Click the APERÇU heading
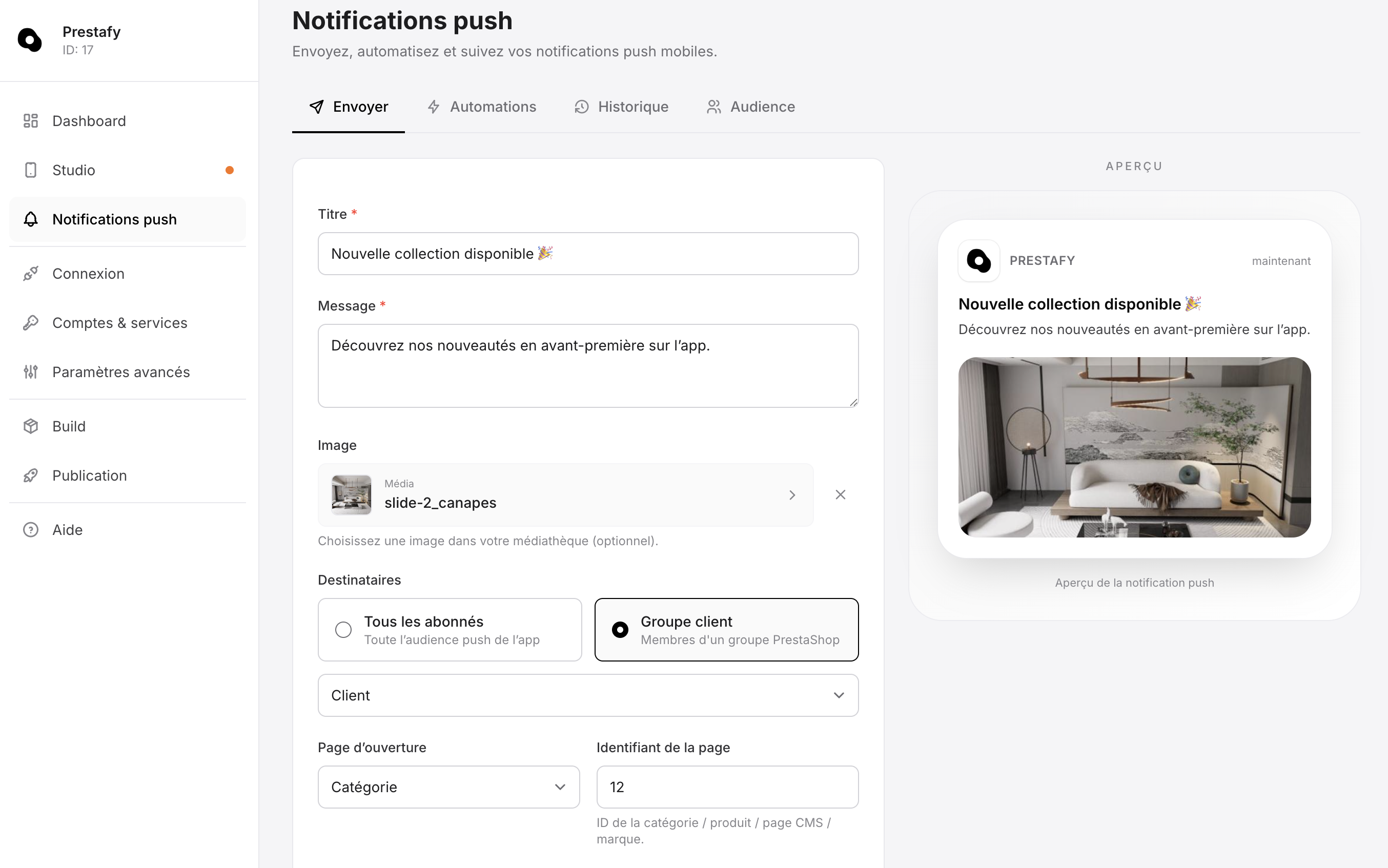Image resolution: width=1388 pixels, height=868 pixels. point(1134,166)
